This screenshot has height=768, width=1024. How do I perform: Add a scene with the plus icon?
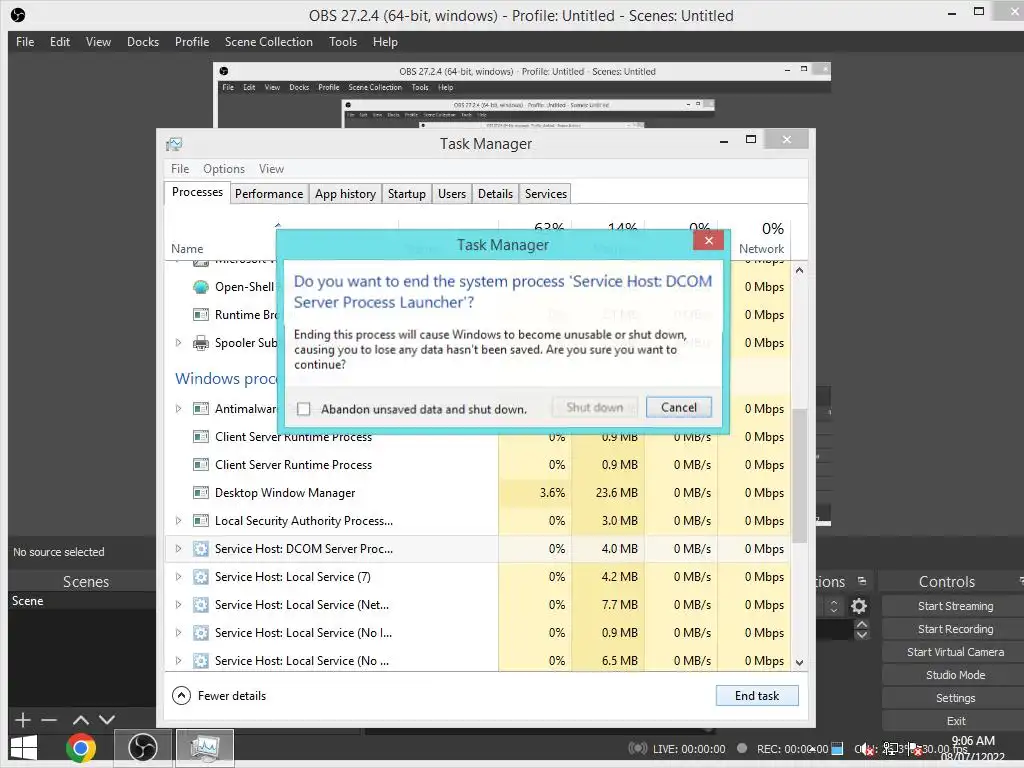pos(23,720)
